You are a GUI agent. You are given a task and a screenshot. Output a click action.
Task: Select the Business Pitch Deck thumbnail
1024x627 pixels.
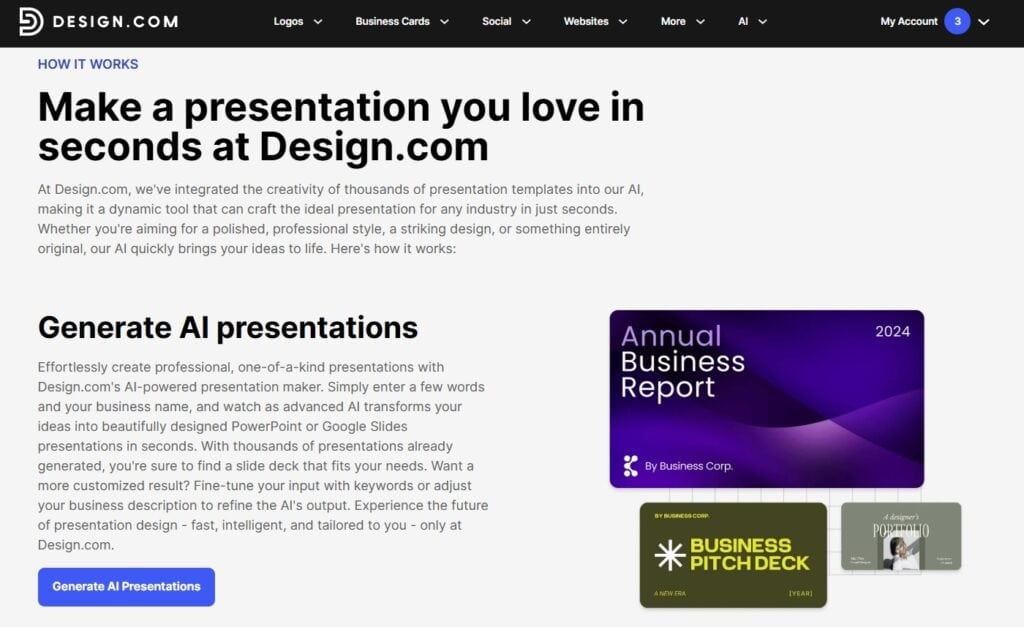pyautogui.click(x=733, y=555)
